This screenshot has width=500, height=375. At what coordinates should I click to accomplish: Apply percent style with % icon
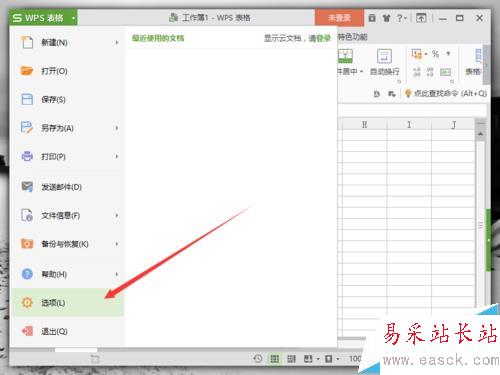pos(435,54)
